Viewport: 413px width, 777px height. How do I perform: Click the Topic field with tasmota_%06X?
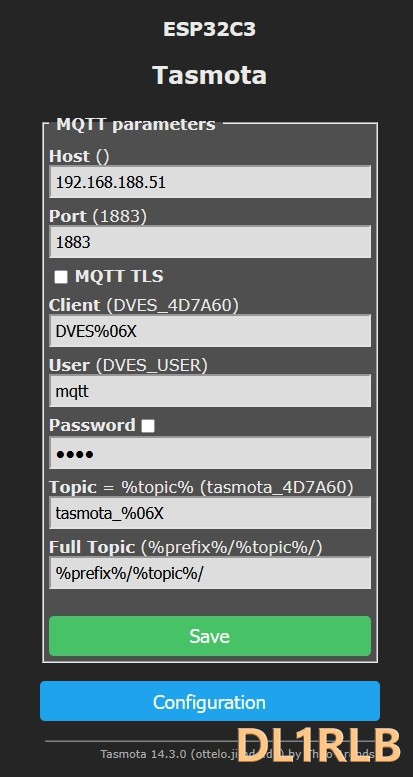point(210,513)
